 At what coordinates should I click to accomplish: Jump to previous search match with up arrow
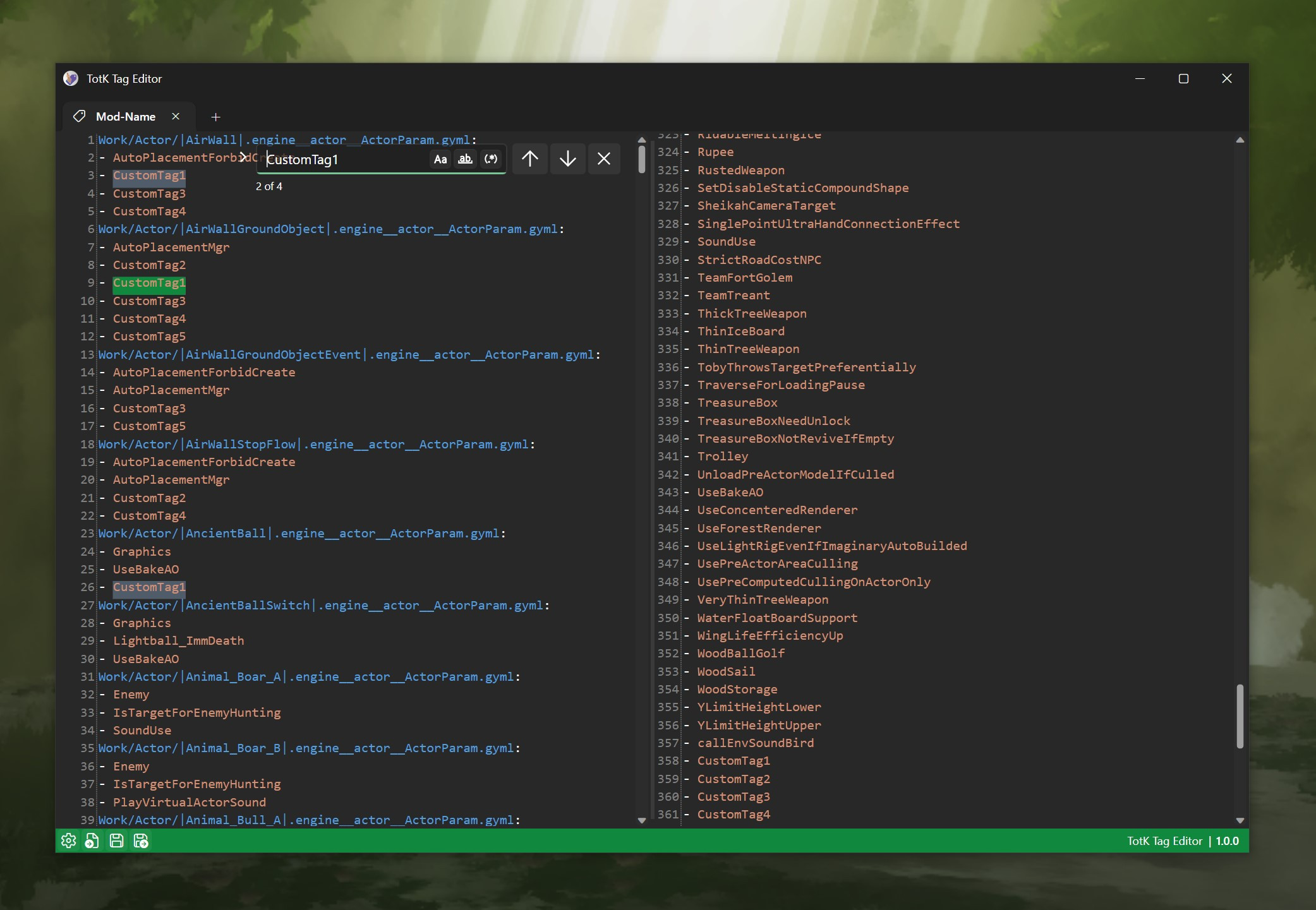529,159
